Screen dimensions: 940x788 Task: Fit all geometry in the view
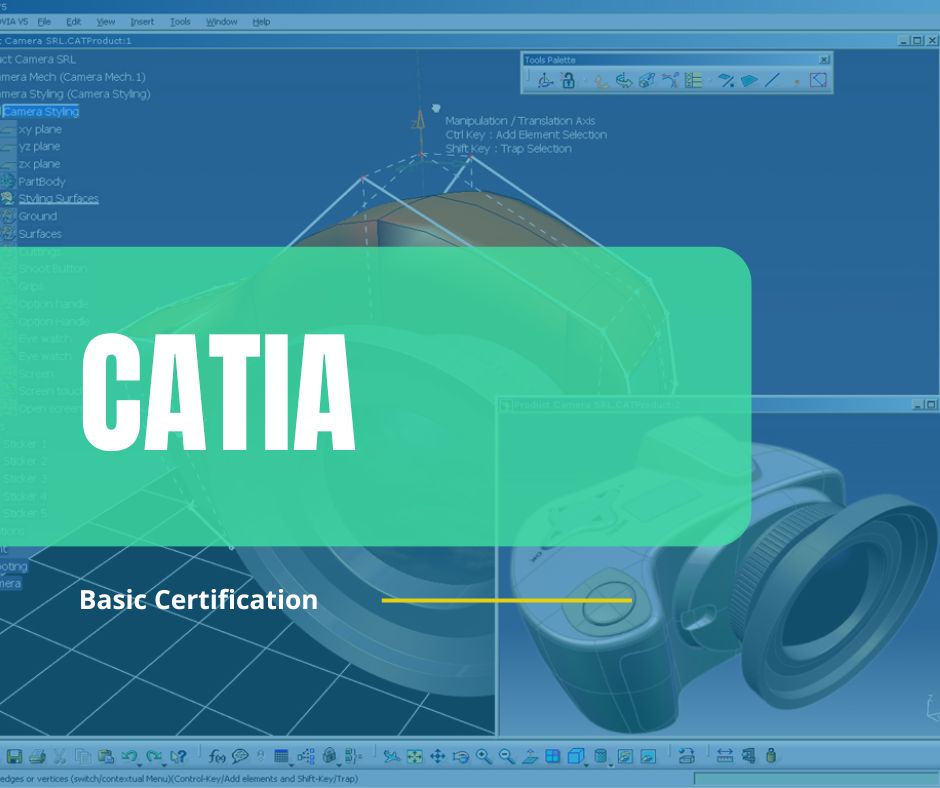click(414, 756)
